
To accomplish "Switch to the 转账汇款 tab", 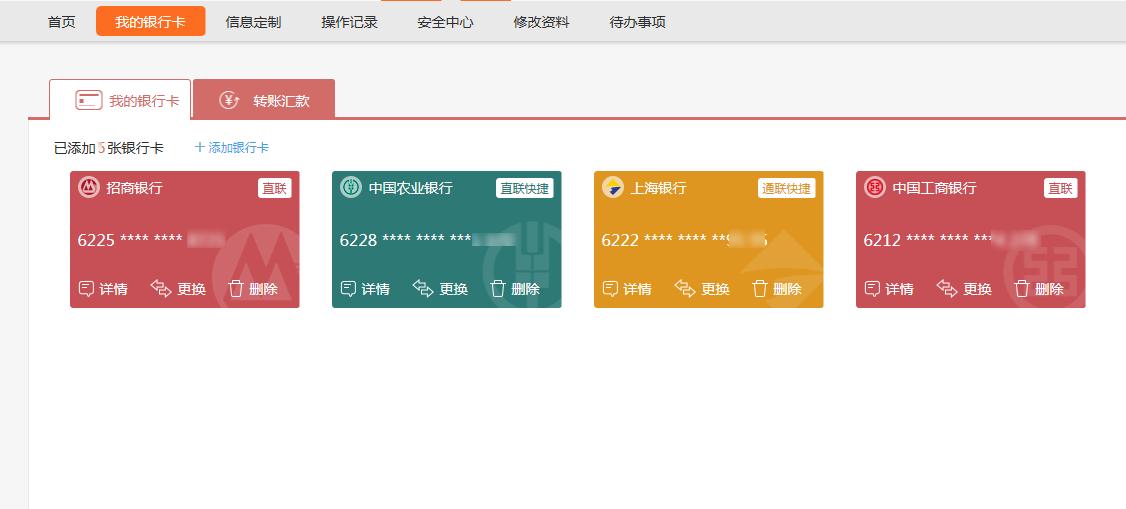I will [x=264, y=99].
